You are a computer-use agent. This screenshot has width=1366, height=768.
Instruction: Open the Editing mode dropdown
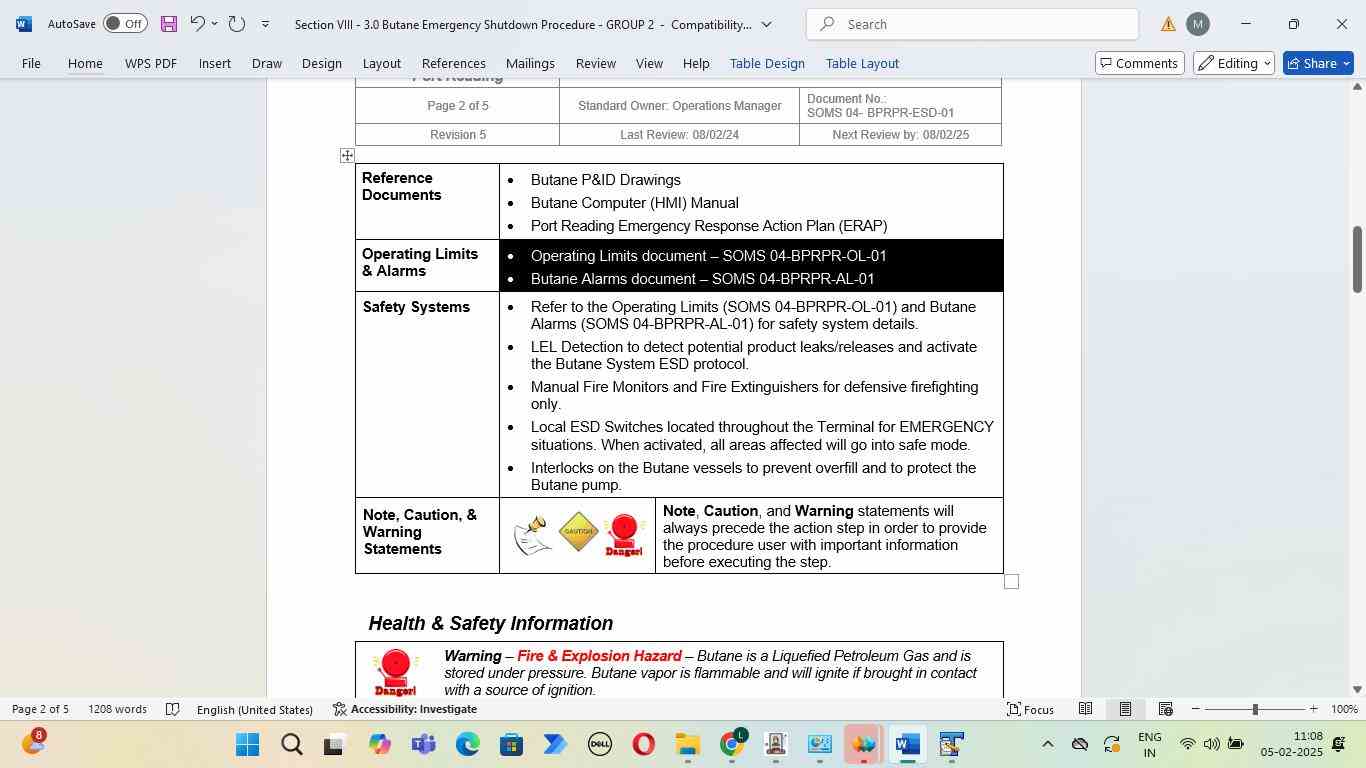click(1235, 63)
